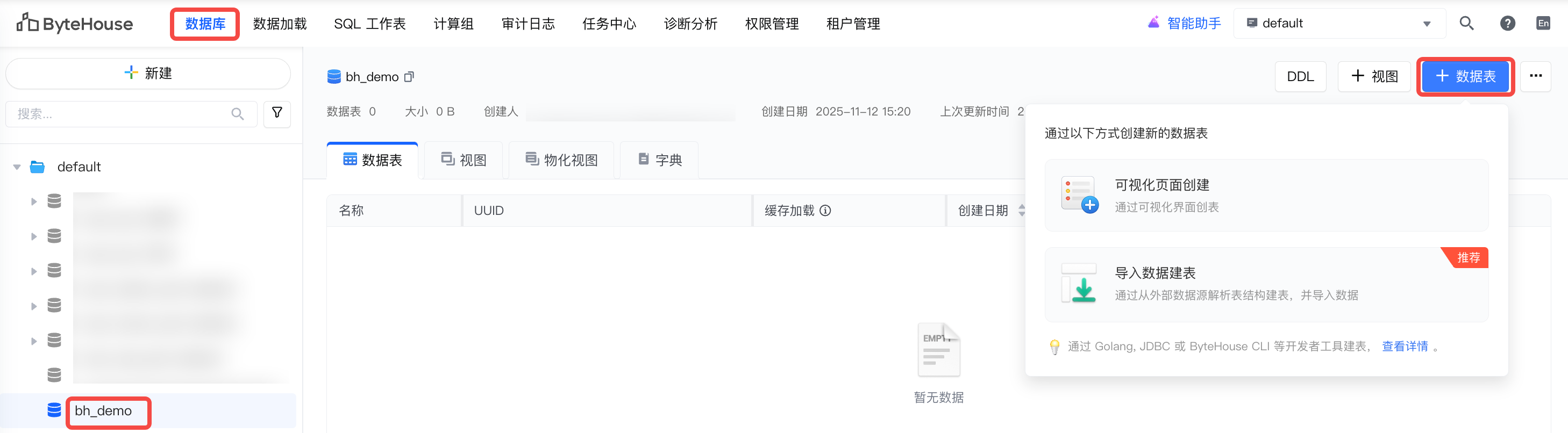Go to SQL 工作表
This screenshot has height=433, width=1568.
pyautogui.click(x=370, y=24)
